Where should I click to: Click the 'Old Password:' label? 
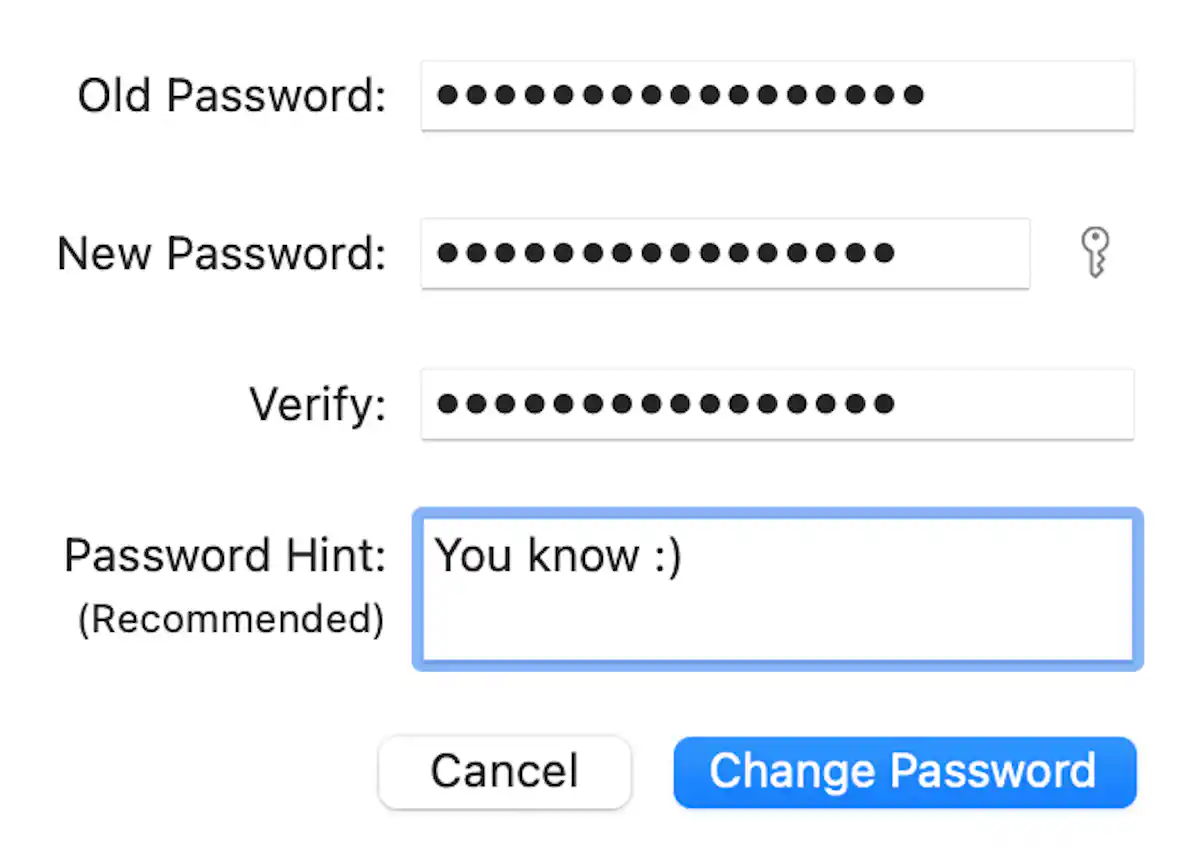(230, 95)
